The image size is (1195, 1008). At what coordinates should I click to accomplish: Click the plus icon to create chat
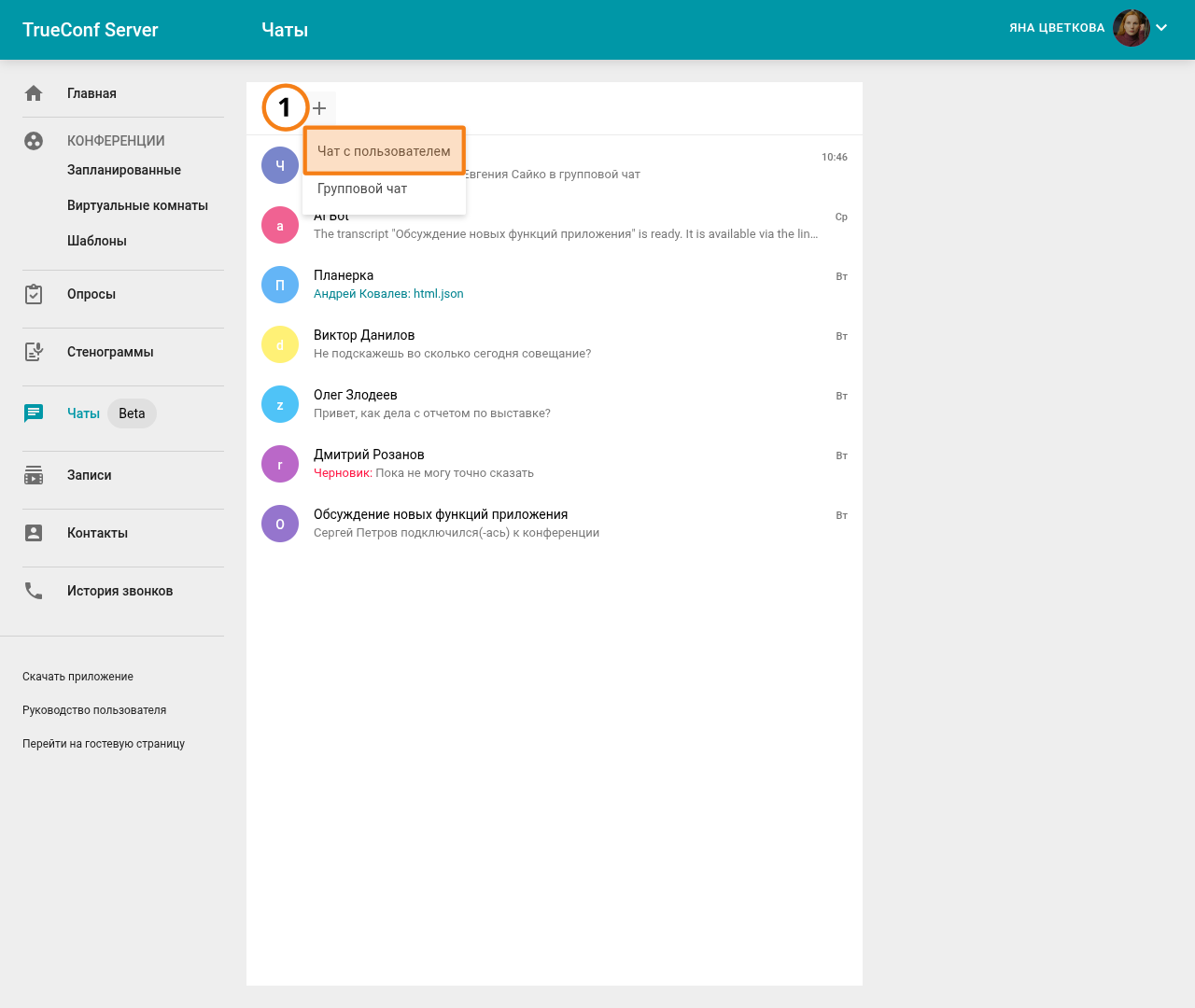coord(319,108)
